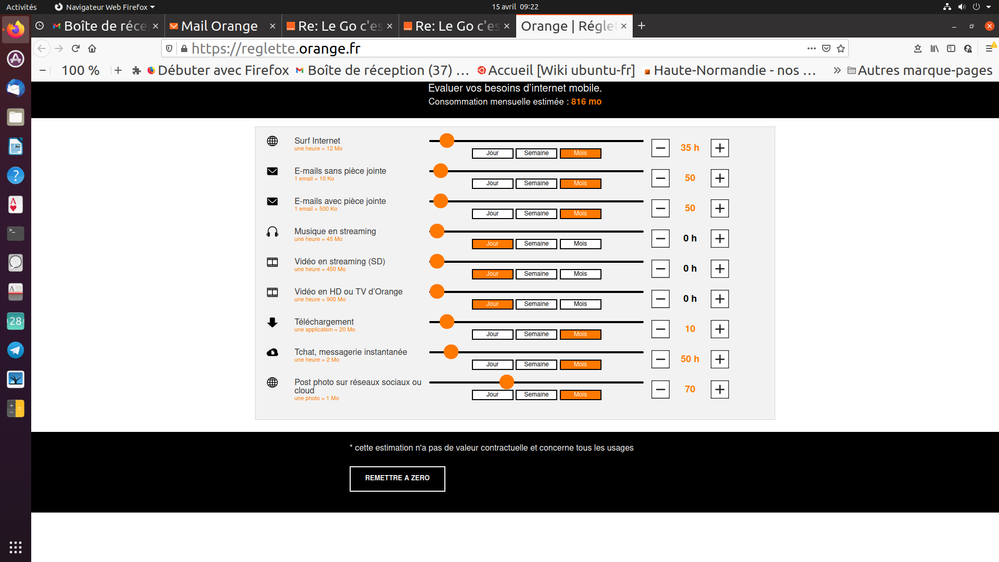Close the Orange Réglette tab
This screenshot has height=562, width=999.
(x=624, y=26)
